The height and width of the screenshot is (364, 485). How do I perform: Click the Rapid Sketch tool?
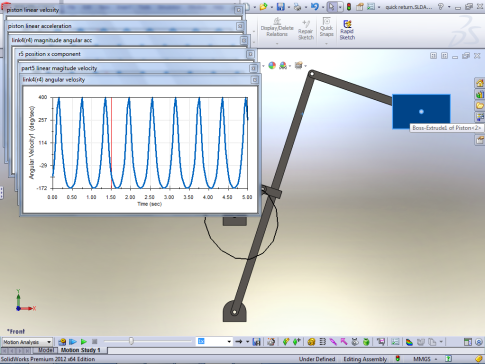point(347,30)
